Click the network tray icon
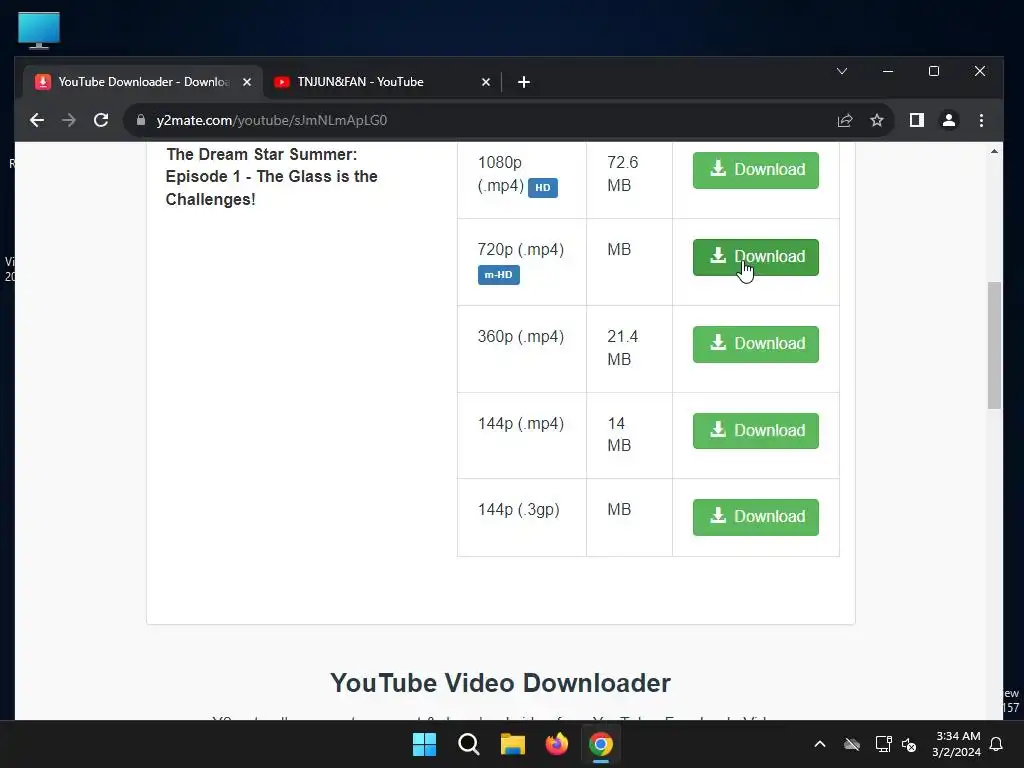This screenshot has width=1024, height=768. [x=883, y=744]
